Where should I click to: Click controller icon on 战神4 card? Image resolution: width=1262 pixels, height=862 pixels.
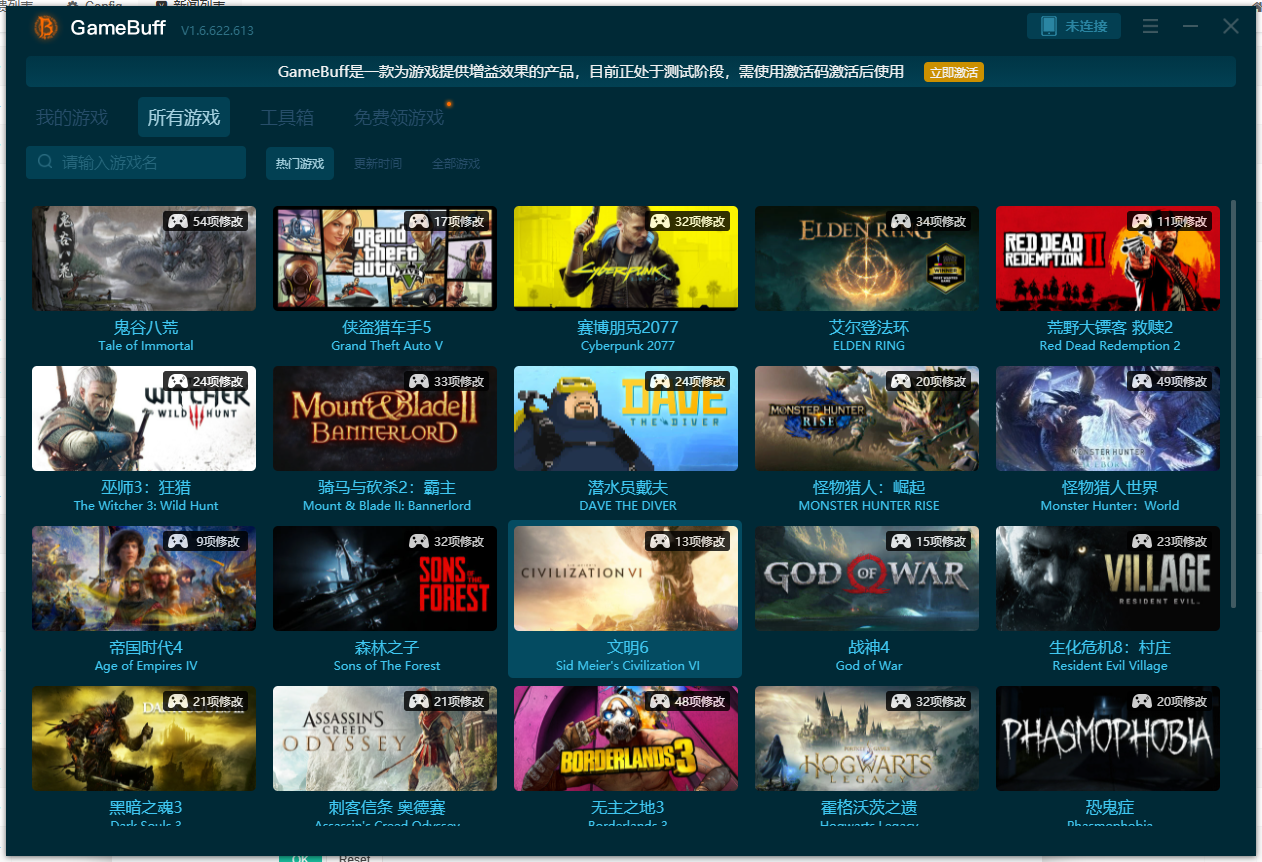point(900,541)
